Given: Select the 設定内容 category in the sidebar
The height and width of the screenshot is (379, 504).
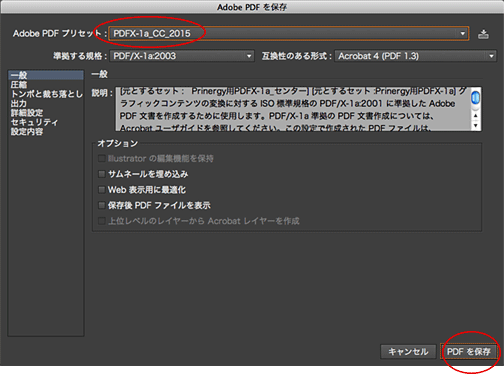Looking at the screenshot, I should (x=46, y=131).
